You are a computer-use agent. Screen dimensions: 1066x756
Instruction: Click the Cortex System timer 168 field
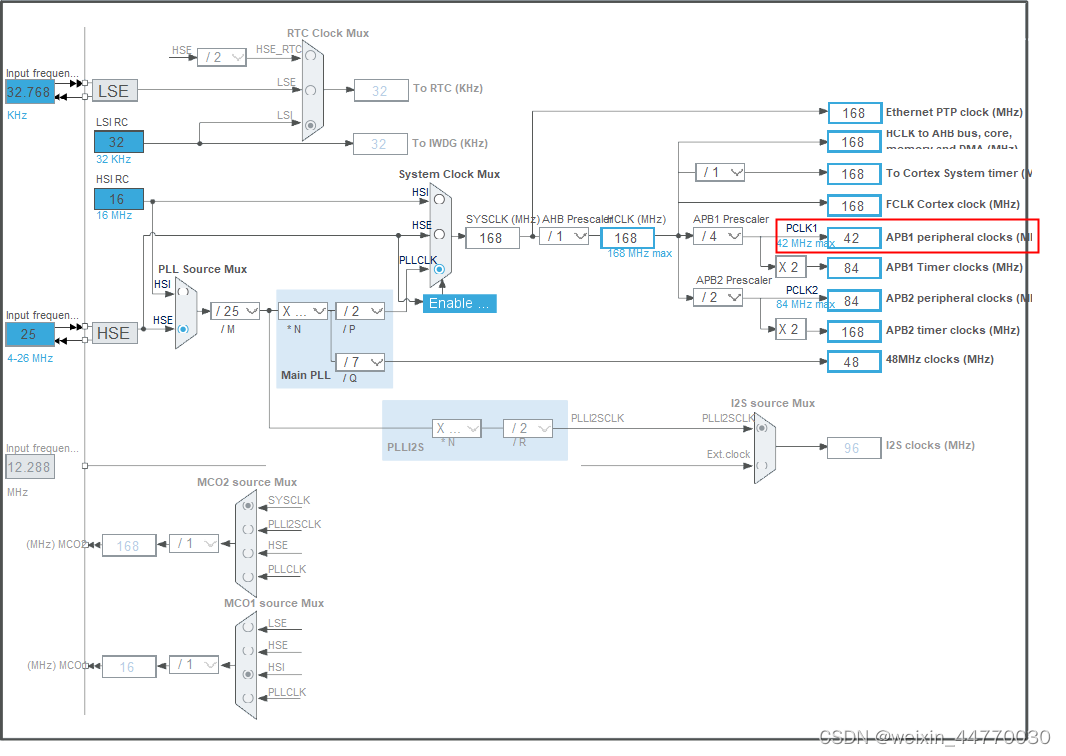pyautogui.click(x=855, y=174)
